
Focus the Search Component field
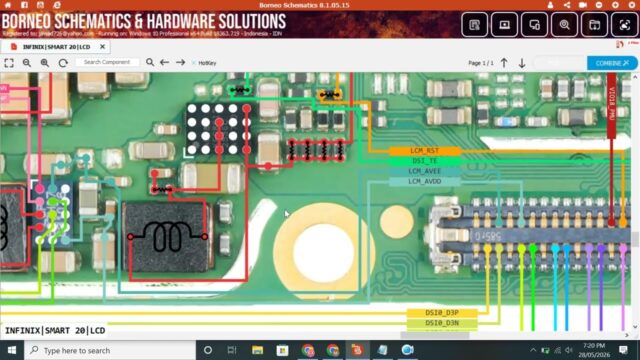(x=107, y=62)
